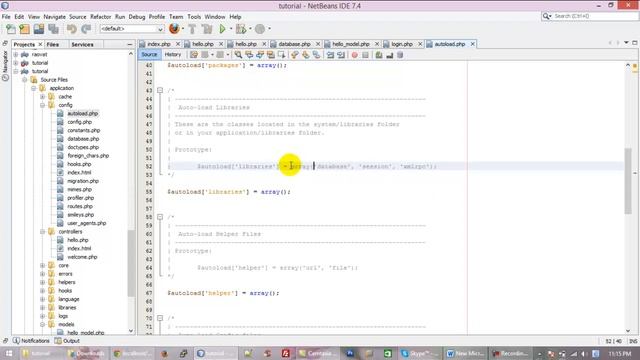The image size is (640, 360).
Task: Open the configuration <default> combo box
Action: point(131,29)
